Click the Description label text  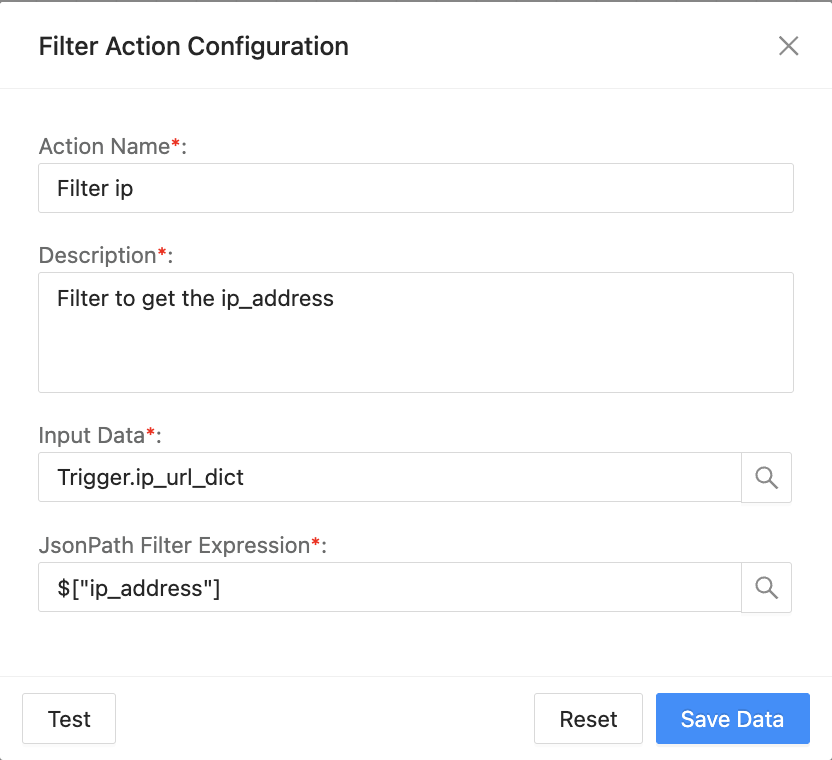coord(97,255)
